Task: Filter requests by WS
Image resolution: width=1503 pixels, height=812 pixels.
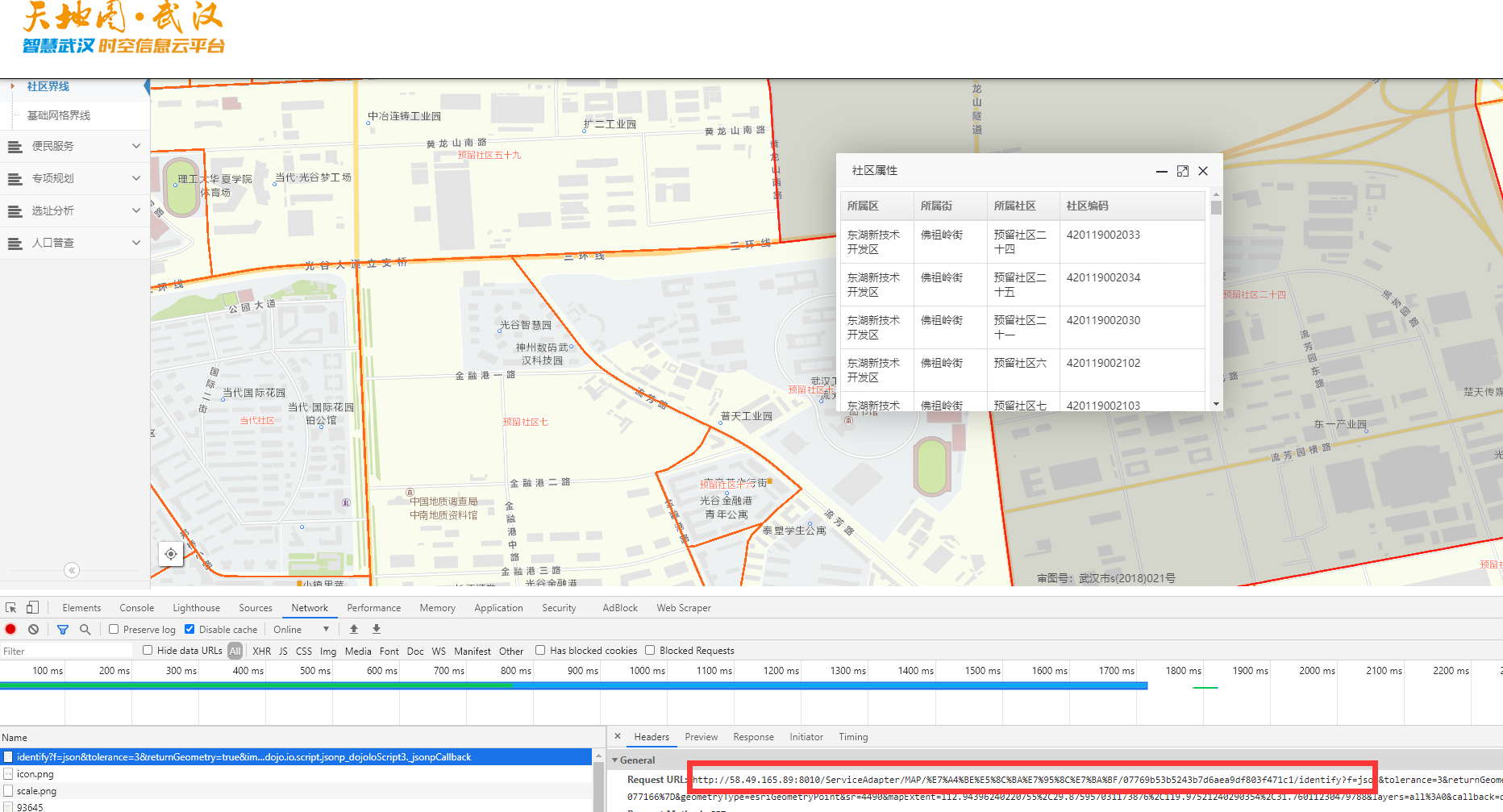Action: pyautogui.click(x=439, y=651)
